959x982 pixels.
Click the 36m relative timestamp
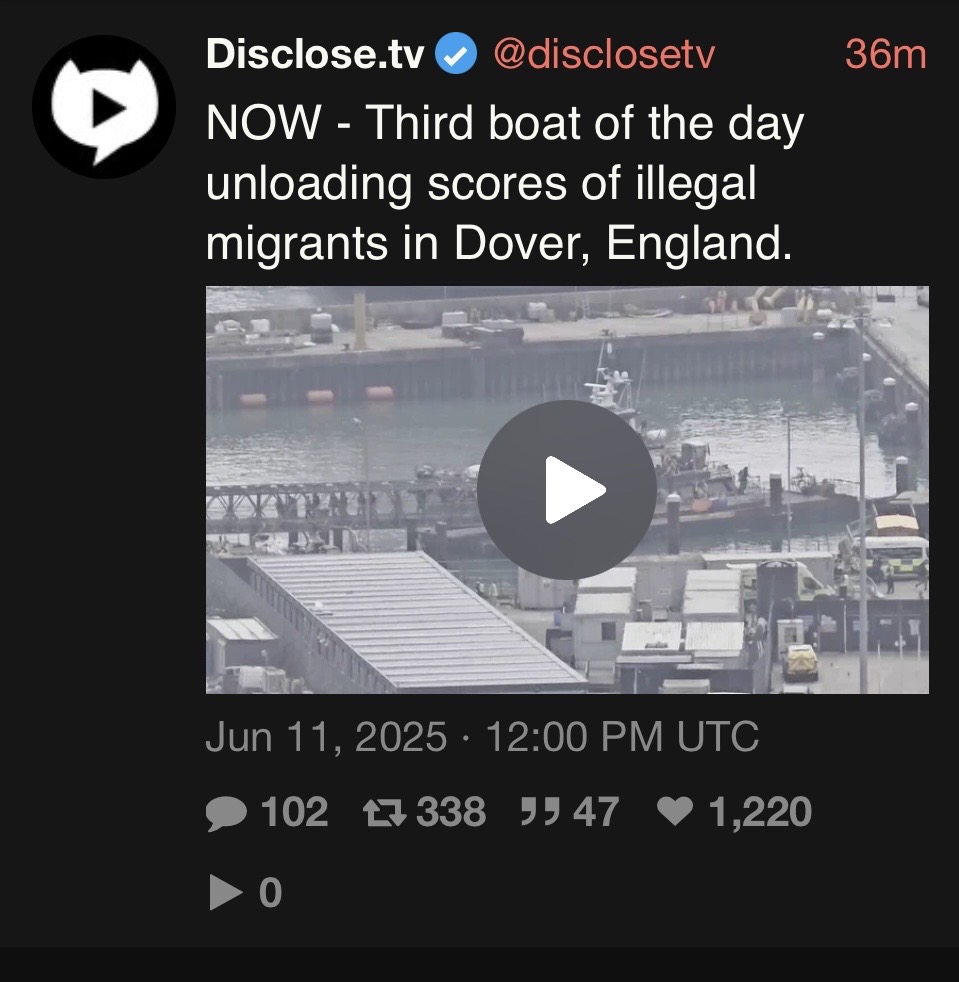pos(886,54)
